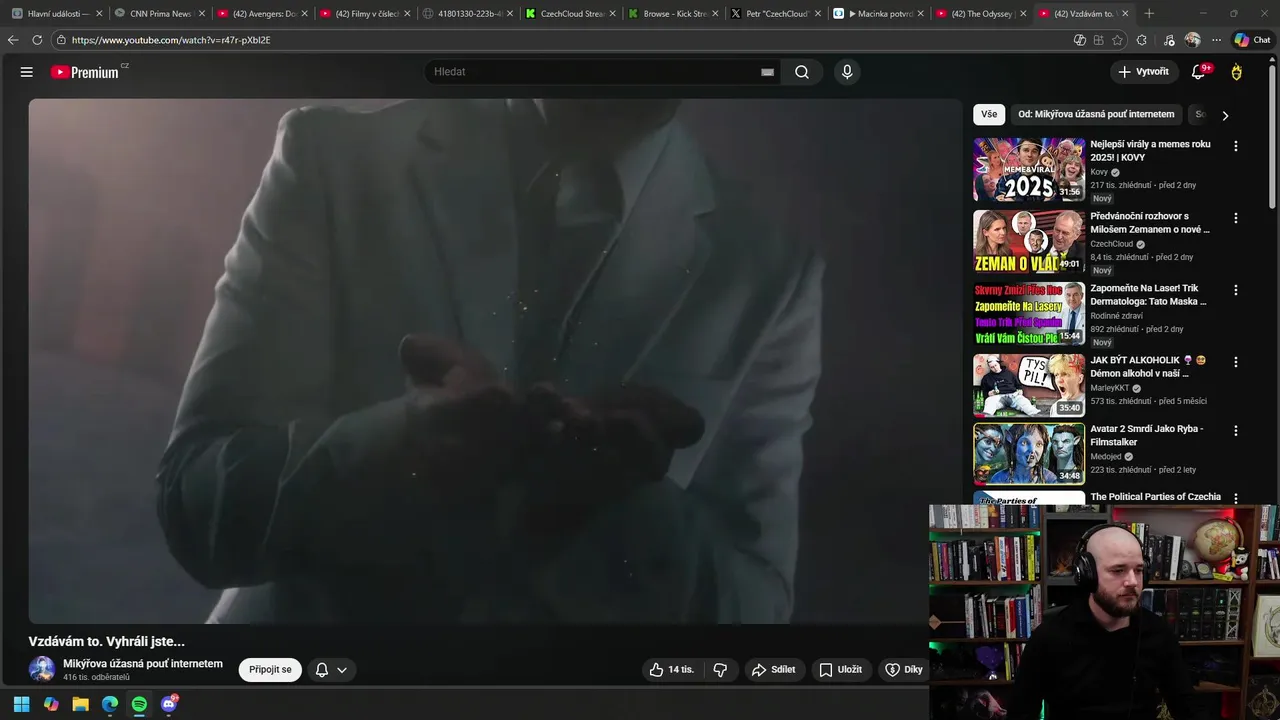Click the Kovy channel name under first recommendation
Screen dimensions: 1280x720
[x=1099, y=172]
